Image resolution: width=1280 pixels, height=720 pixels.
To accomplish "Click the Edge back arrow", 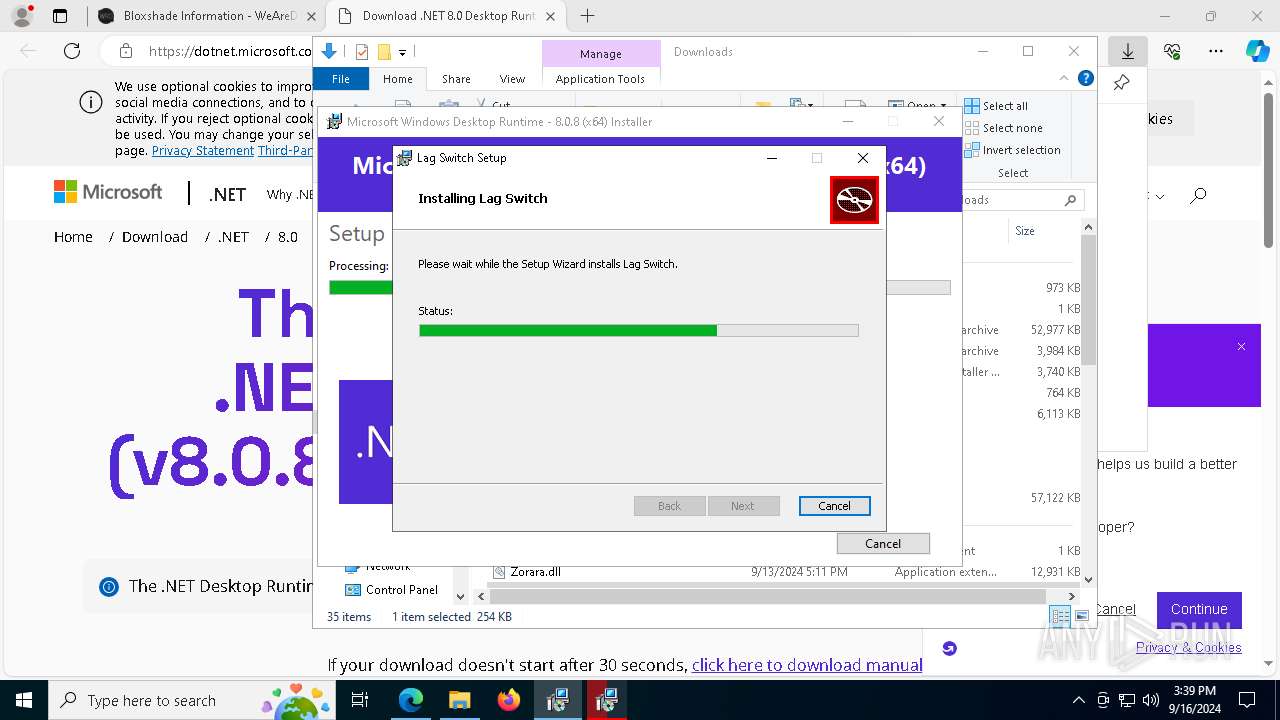I will point(28,51).
